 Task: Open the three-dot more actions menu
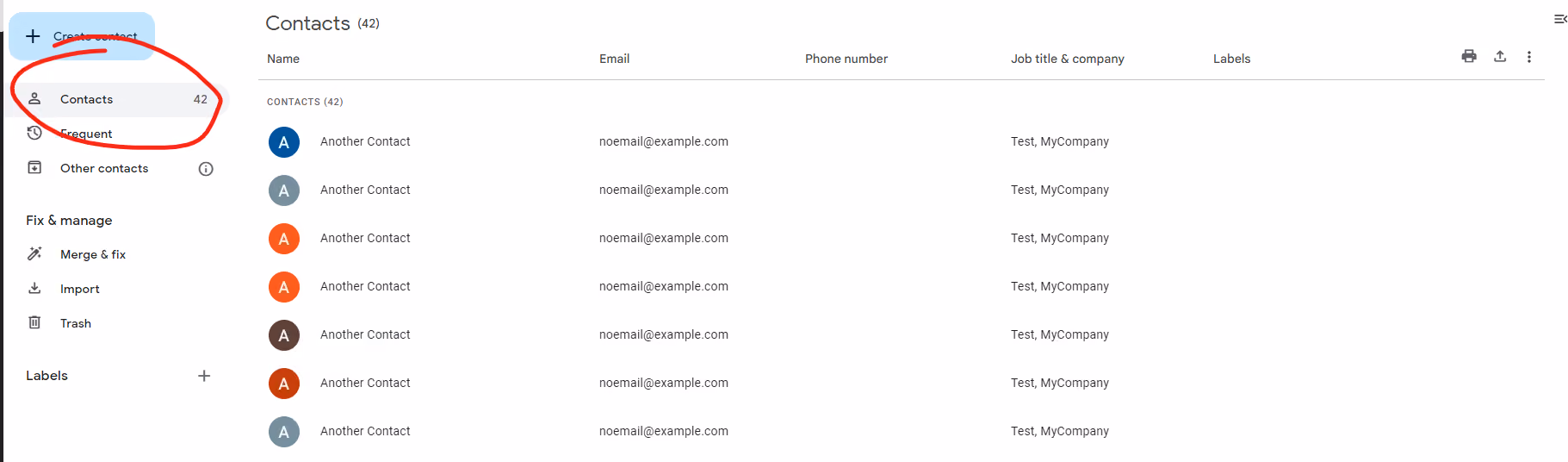click(1529, 57)
